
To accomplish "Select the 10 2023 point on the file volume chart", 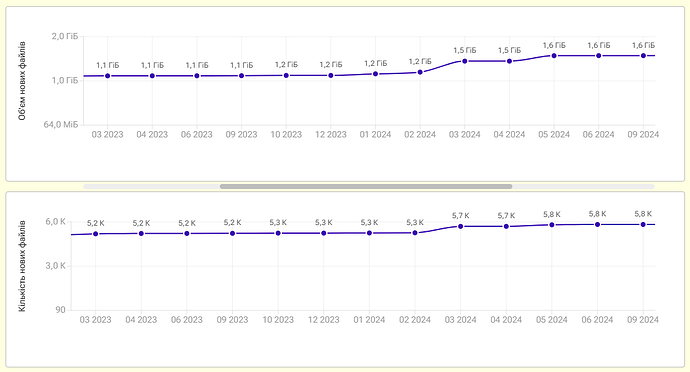I will tap(286, 75).
